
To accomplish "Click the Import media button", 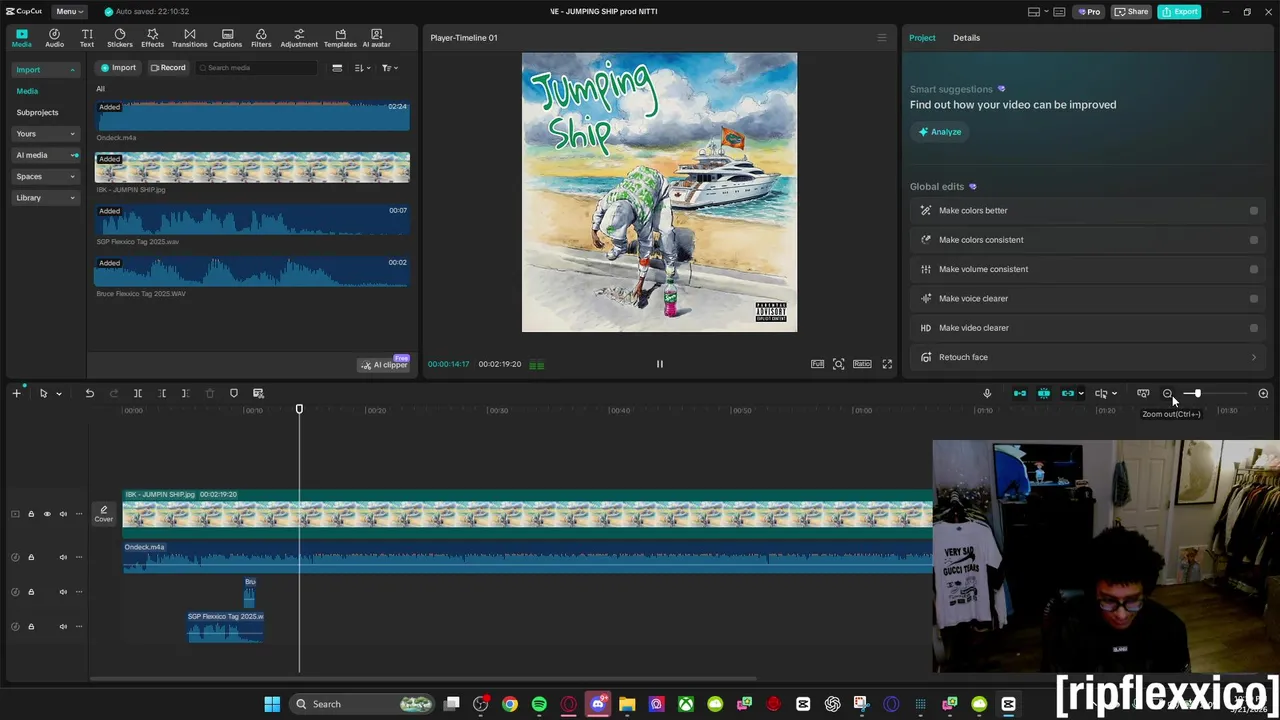I will click(118, 68).
